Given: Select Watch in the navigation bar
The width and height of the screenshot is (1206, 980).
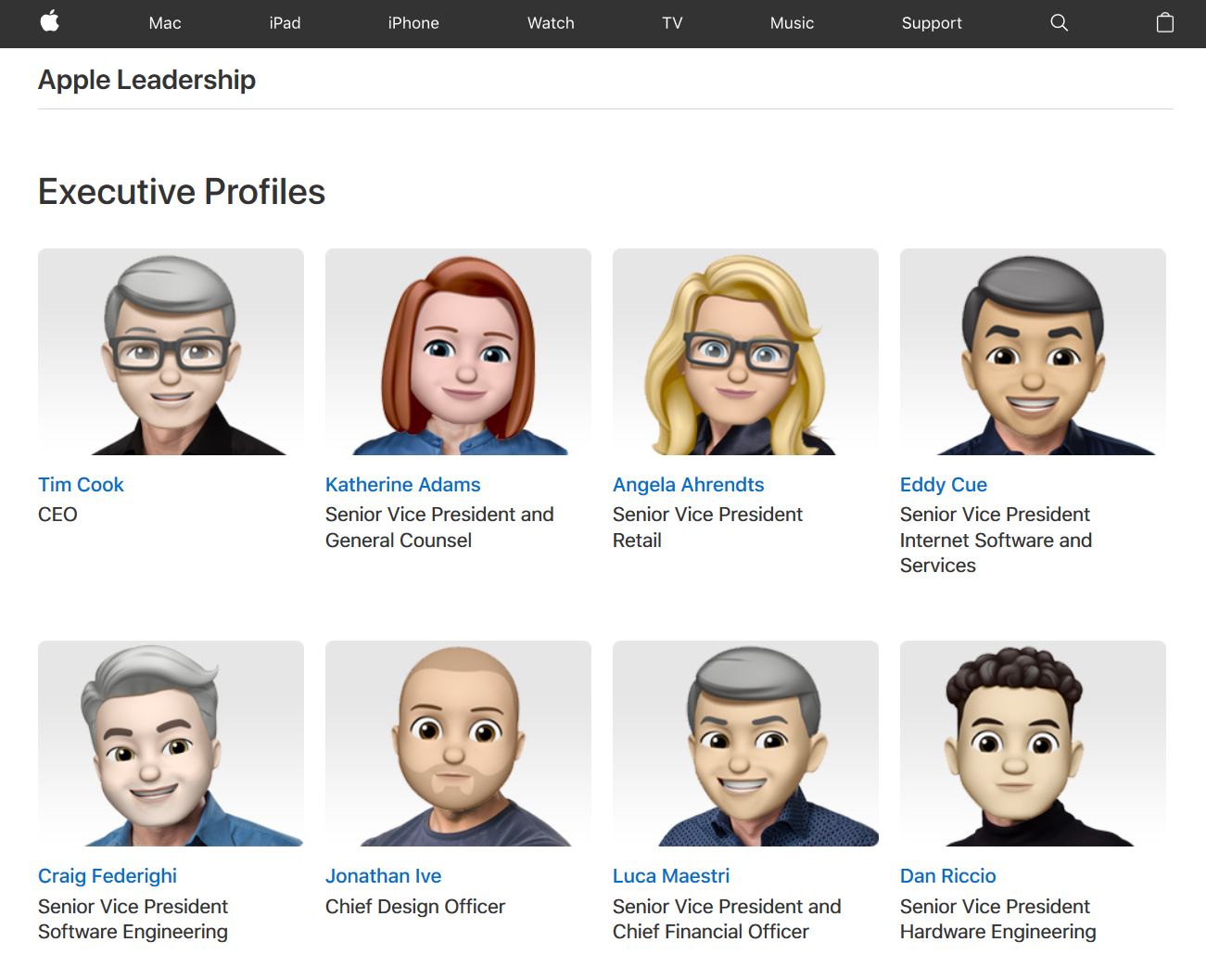Looking at the screenshot, I should 551,23.
